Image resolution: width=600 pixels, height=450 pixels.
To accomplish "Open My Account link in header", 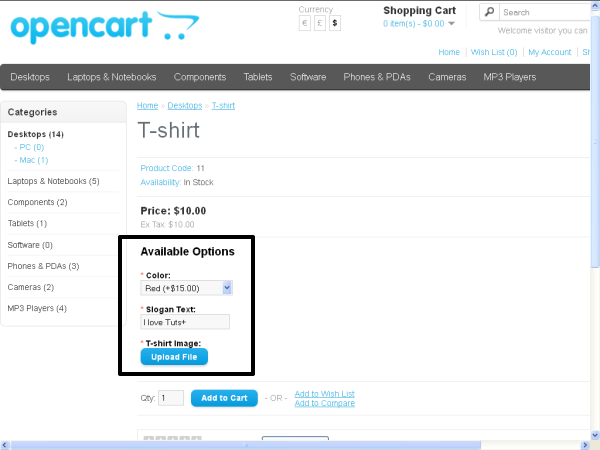I will 549,52.
